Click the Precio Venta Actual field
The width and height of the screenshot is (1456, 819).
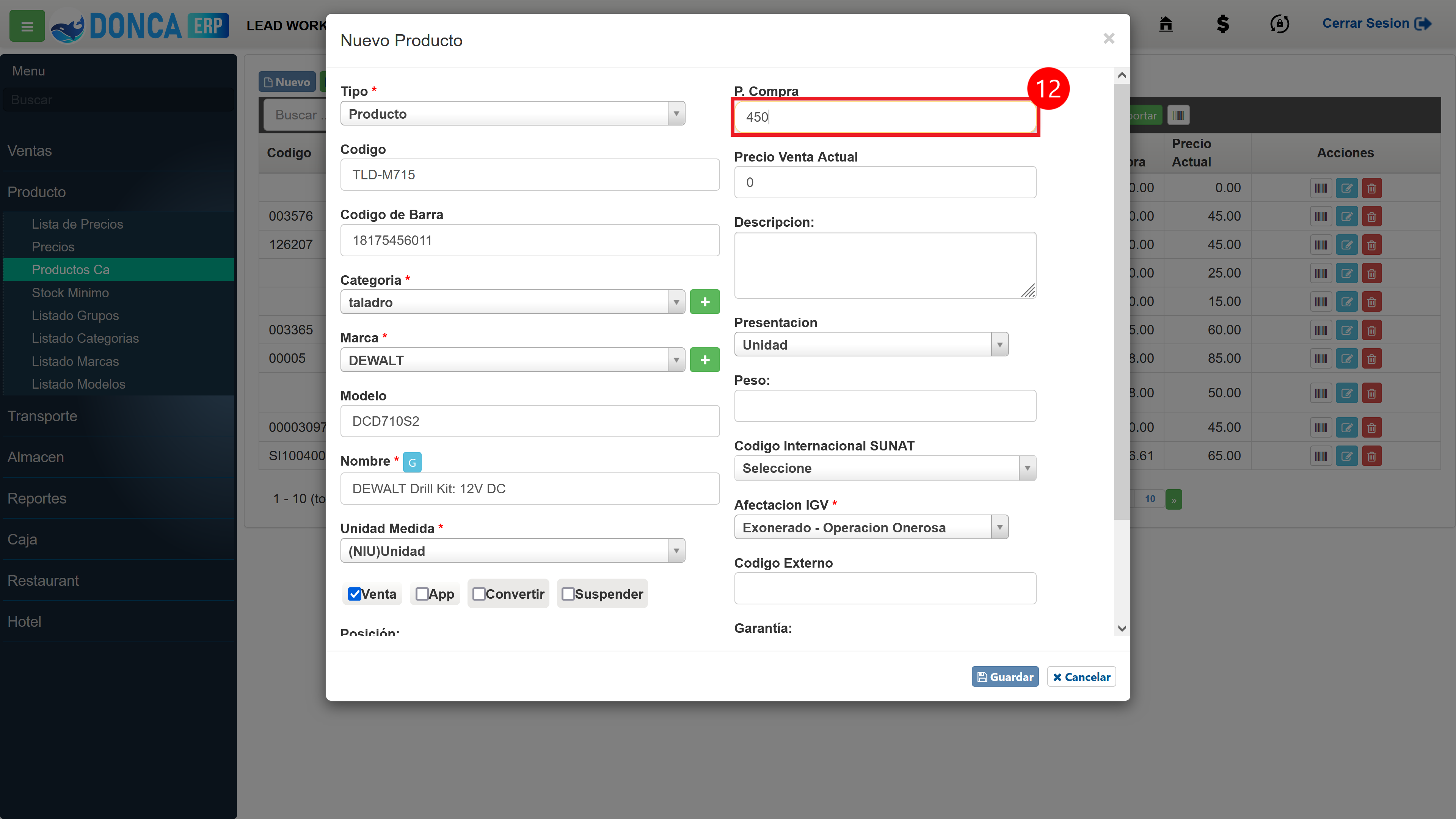[885, 182]
